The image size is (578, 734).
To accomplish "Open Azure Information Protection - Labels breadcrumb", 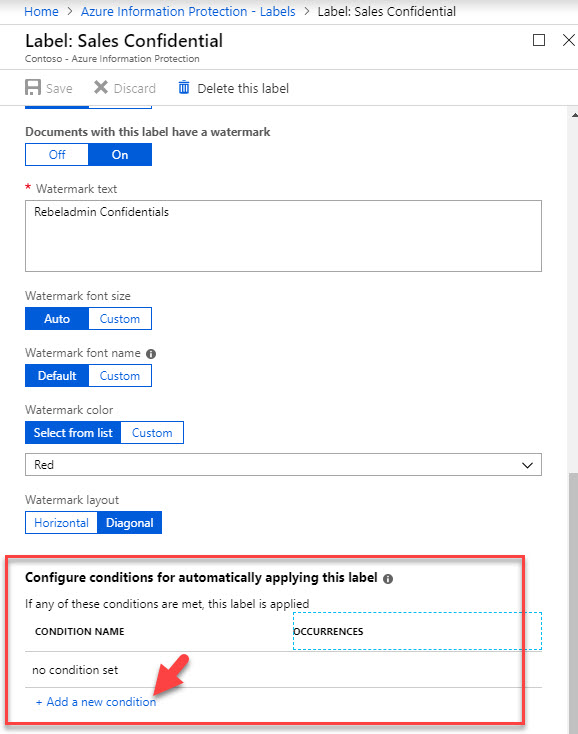I will [188, 11].
